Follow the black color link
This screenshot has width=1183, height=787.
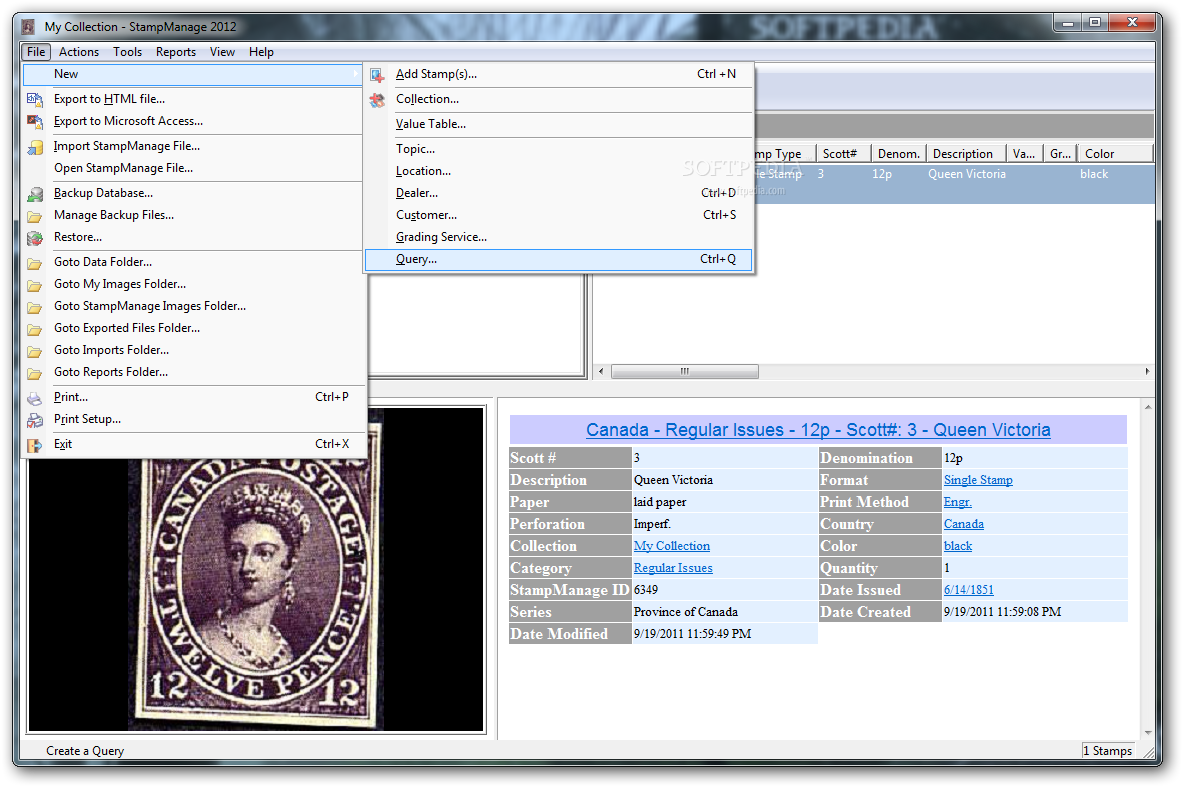point(957,546)
